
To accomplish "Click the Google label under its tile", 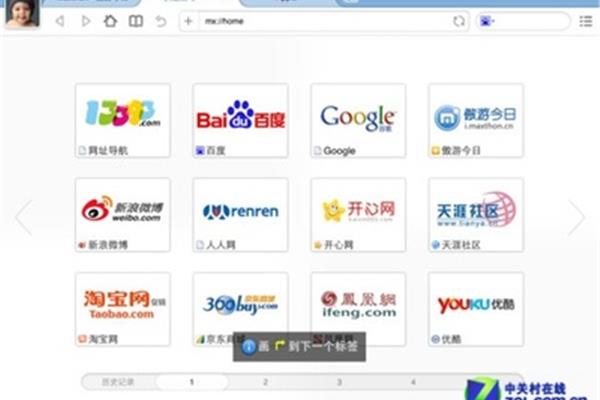I will 339,151.
